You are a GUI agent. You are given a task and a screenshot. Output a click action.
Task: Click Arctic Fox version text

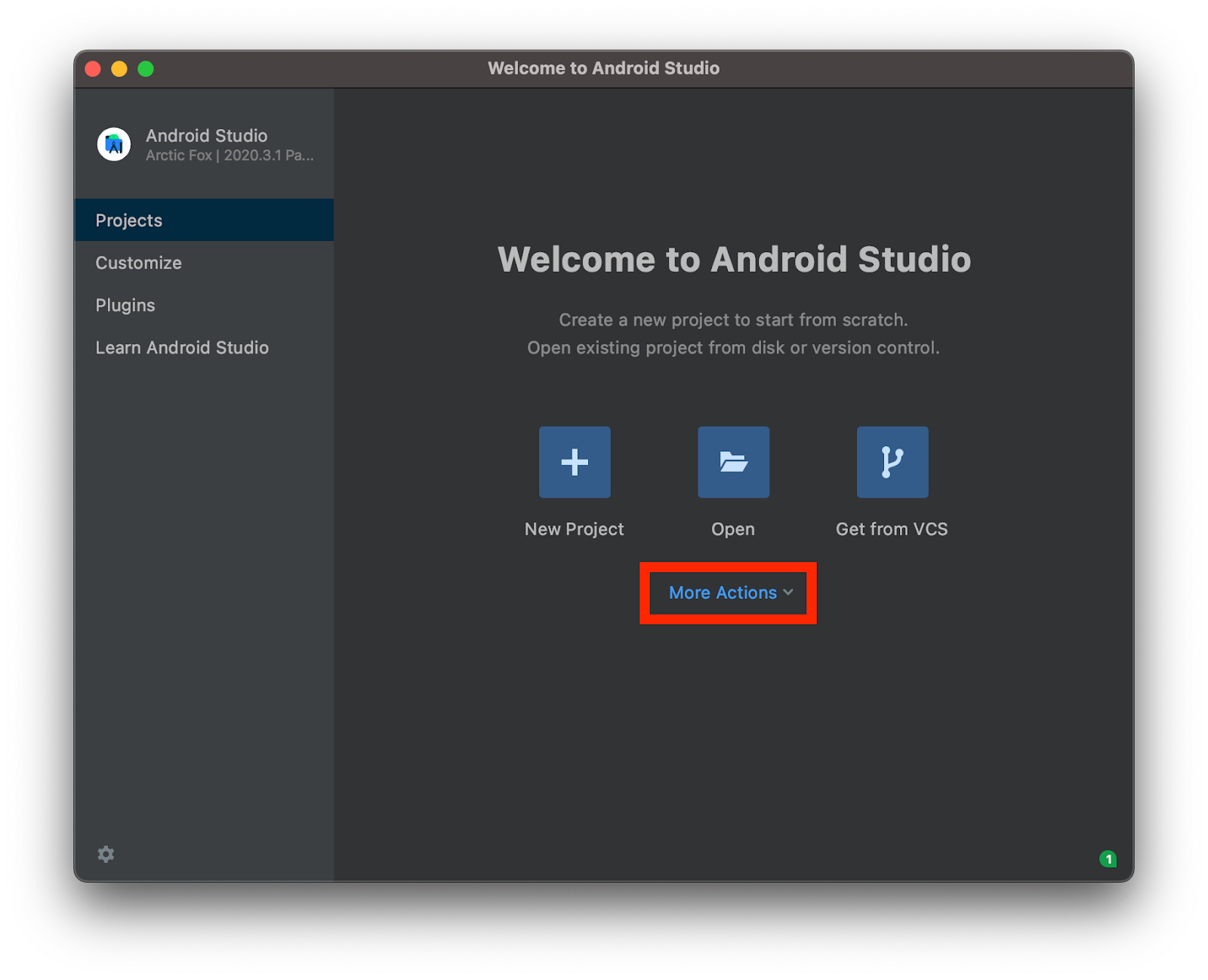[230, 156]
